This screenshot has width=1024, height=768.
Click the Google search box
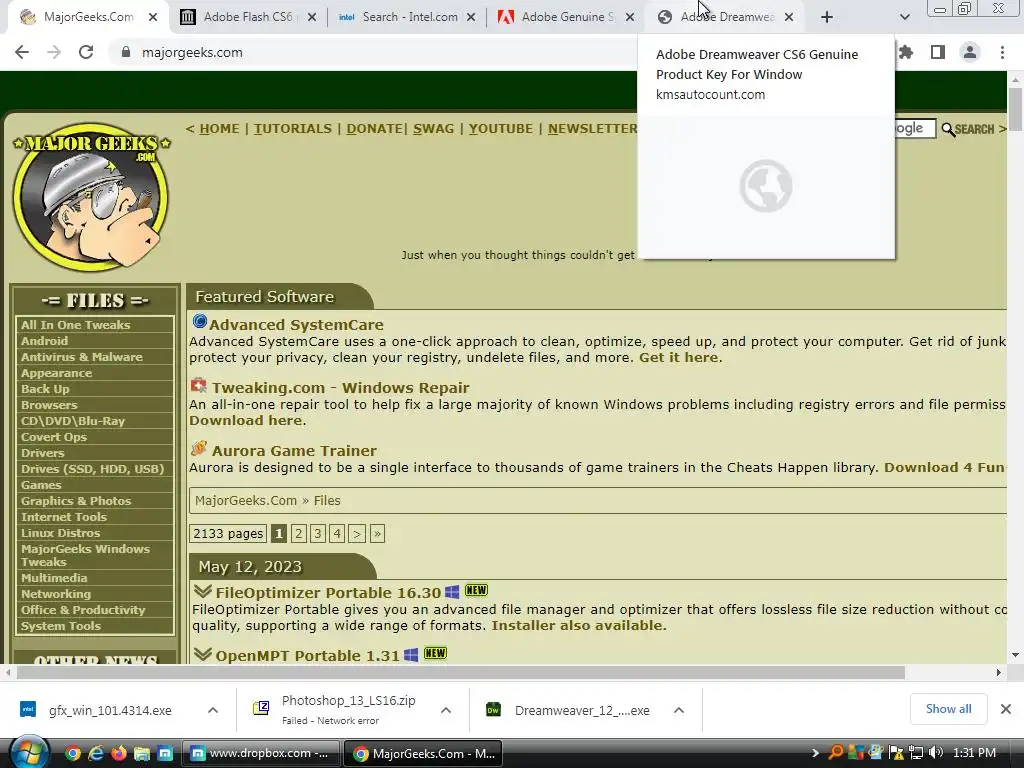click(915, 129)
